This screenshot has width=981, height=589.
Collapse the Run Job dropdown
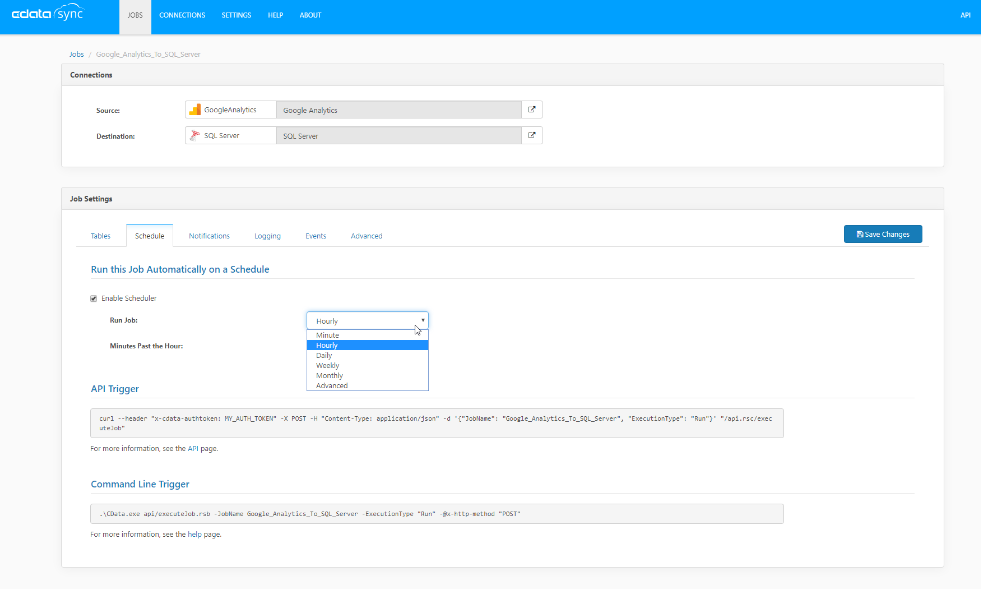[367, 320]
